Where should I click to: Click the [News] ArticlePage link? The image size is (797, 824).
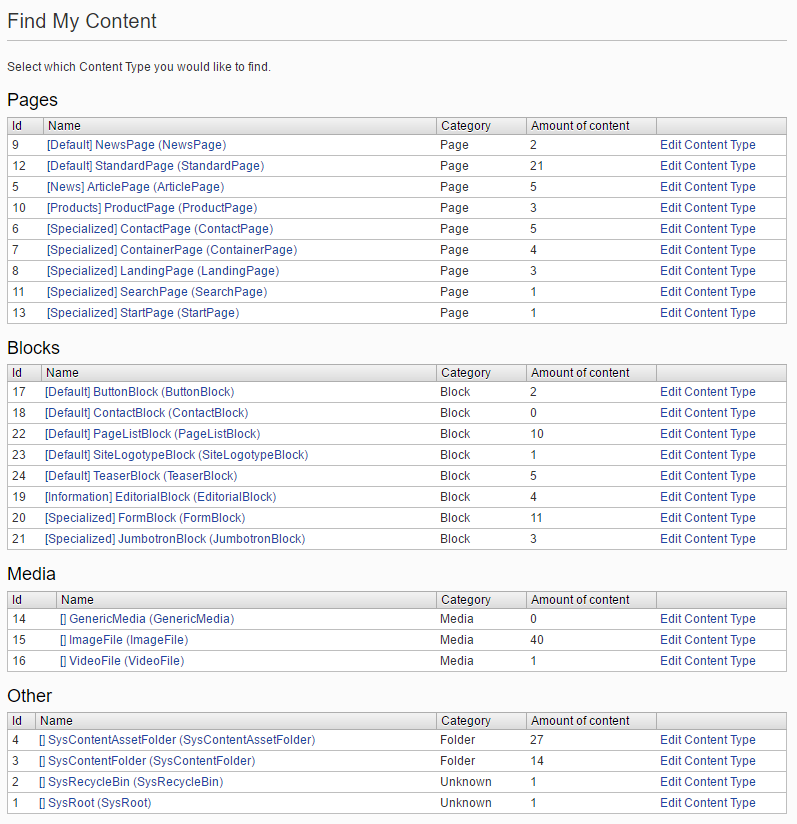coord(135,187)
